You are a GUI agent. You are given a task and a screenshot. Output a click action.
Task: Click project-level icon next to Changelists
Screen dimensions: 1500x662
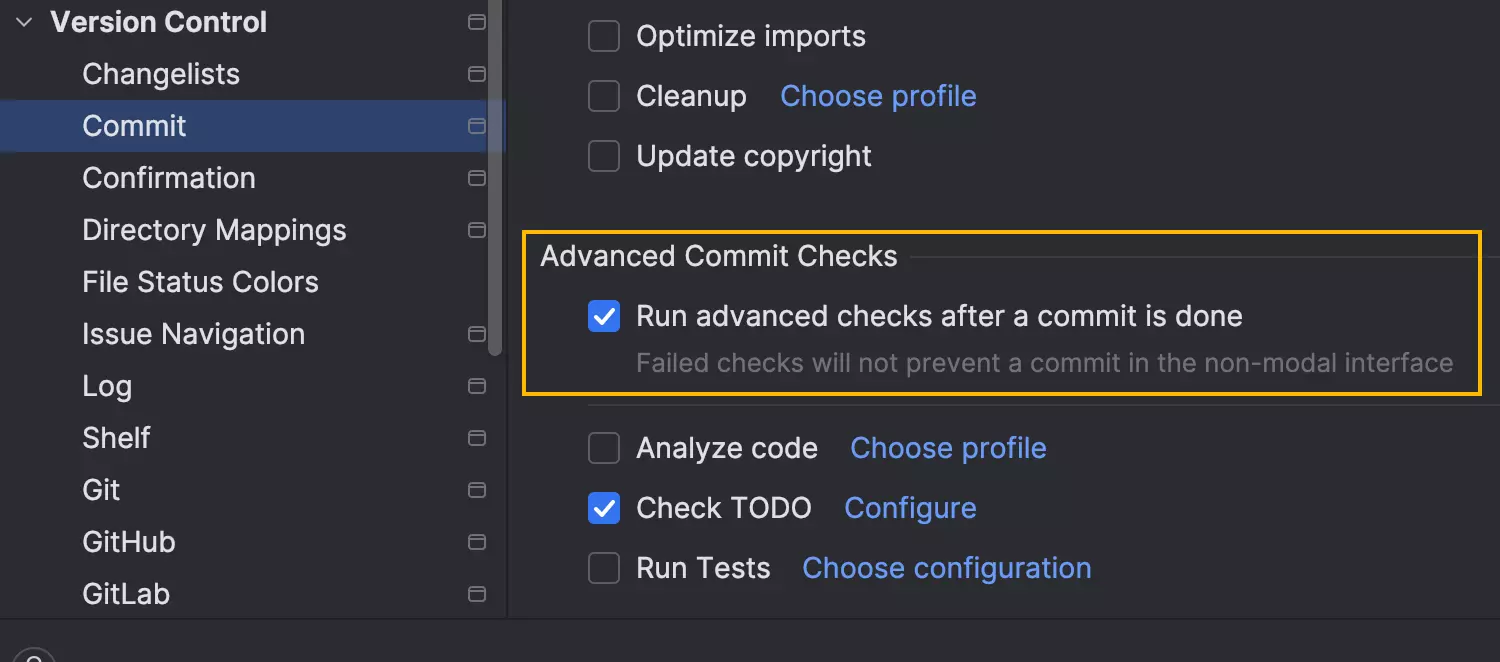tap(477, 74)
